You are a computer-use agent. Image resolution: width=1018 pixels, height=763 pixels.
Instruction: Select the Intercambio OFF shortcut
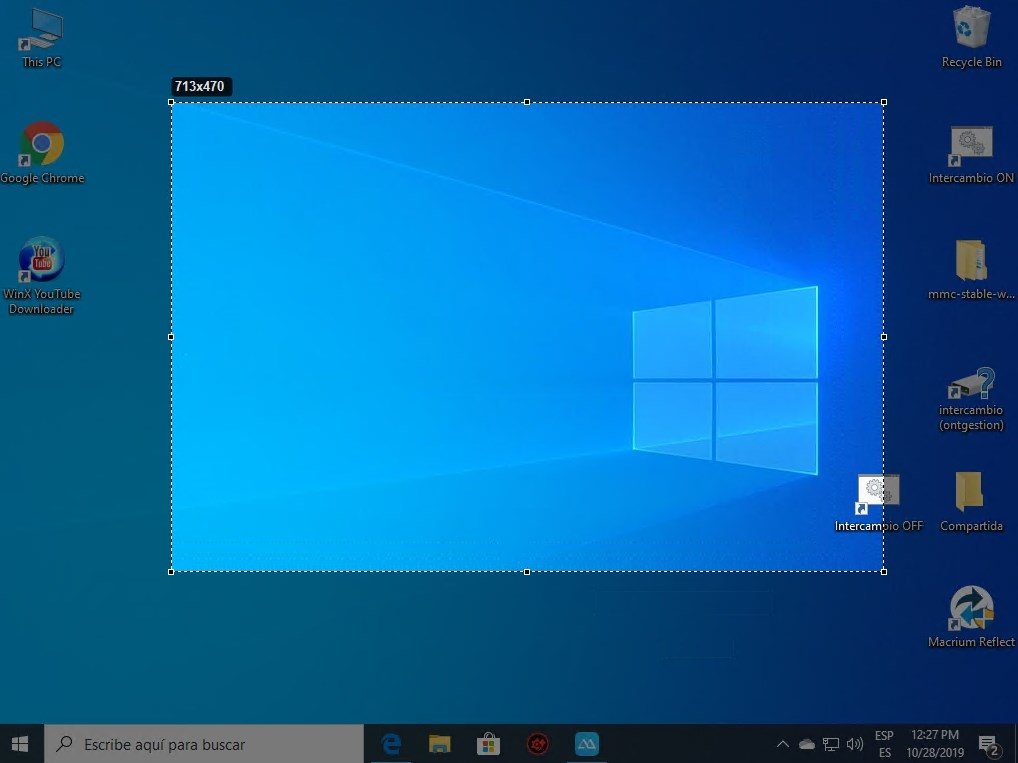coord(878,503)
